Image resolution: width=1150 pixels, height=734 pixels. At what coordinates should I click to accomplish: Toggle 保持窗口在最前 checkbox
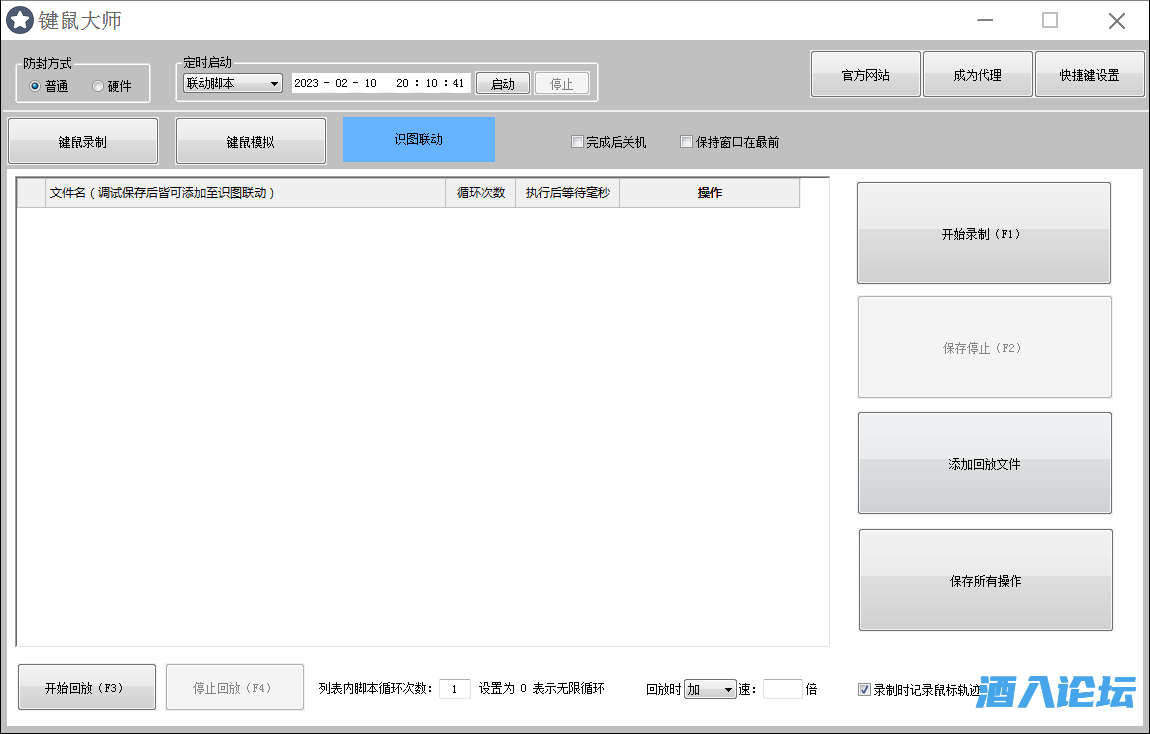tap(686, 142)
